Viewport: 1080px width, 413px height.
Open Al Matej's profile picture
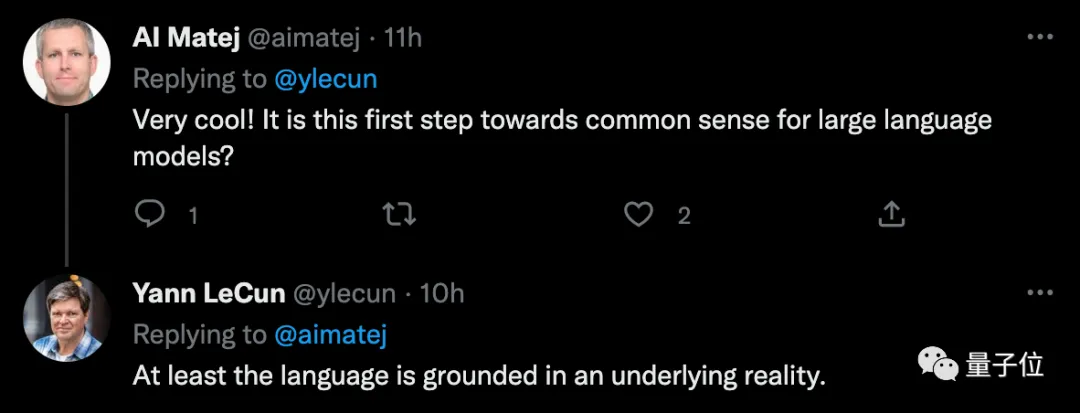(66, 62)
